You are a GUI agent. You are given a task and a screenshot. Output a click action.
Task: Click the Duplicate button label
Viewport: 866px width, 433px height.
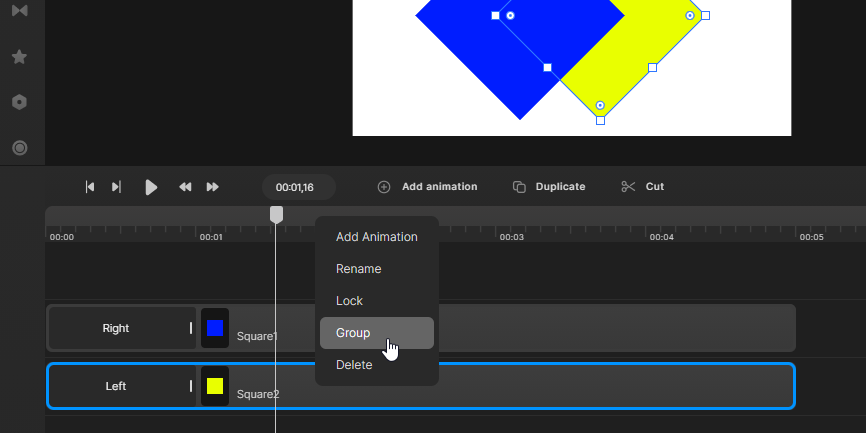(x=561, y=187)
